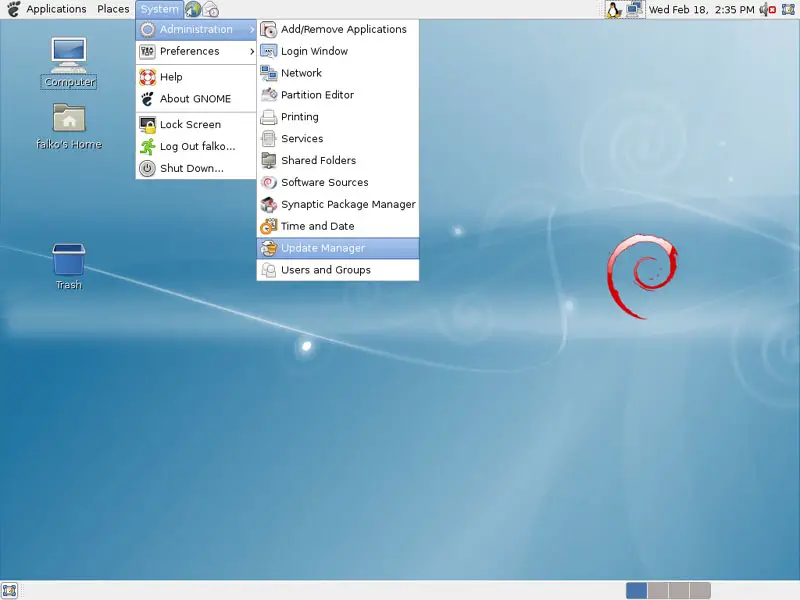The image size is (800, 600).
Task: Click the Printing label in submenu
Action: 299,117
